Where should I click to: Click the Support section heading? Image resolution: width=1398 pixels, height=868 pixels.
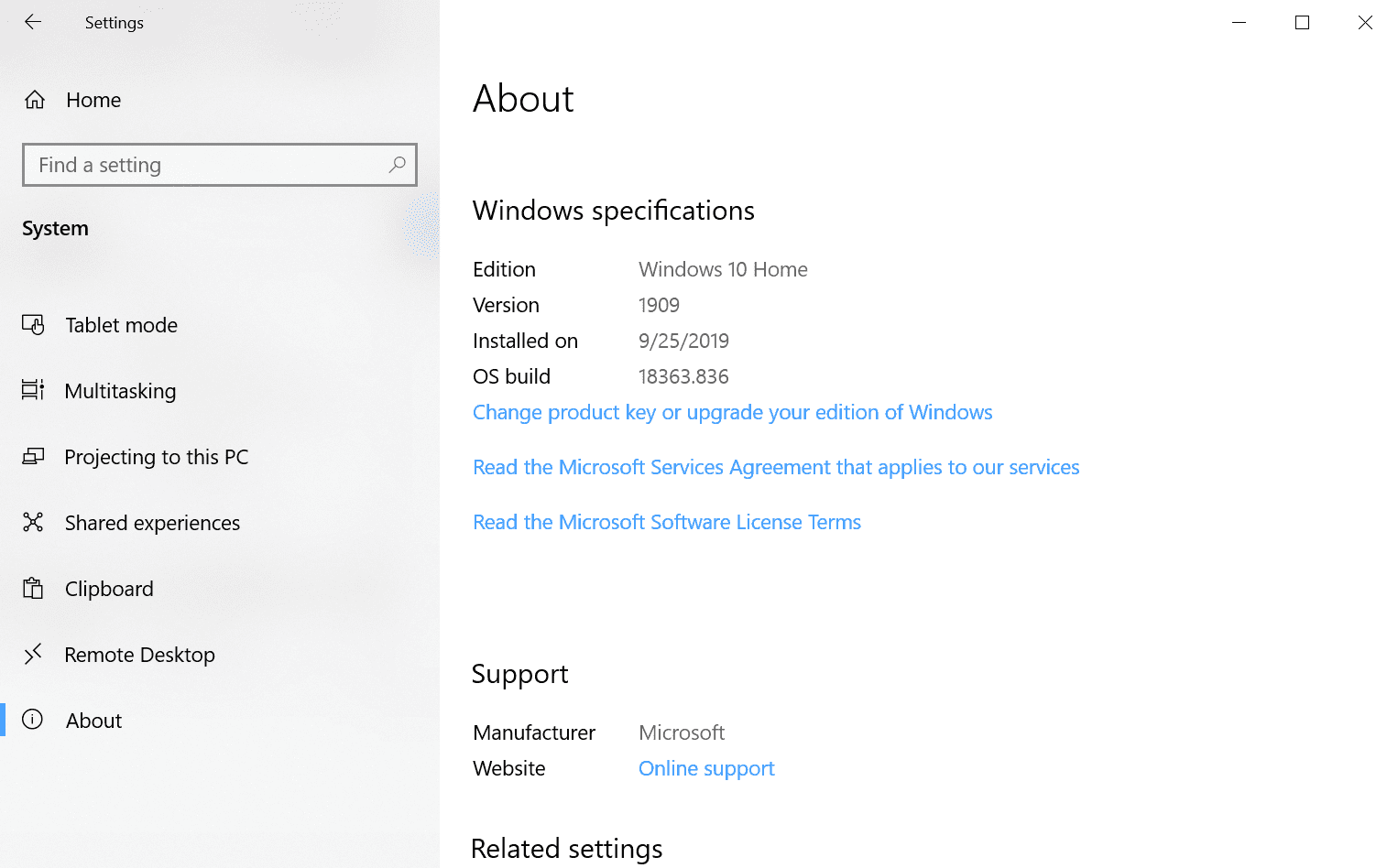[519, 674]
